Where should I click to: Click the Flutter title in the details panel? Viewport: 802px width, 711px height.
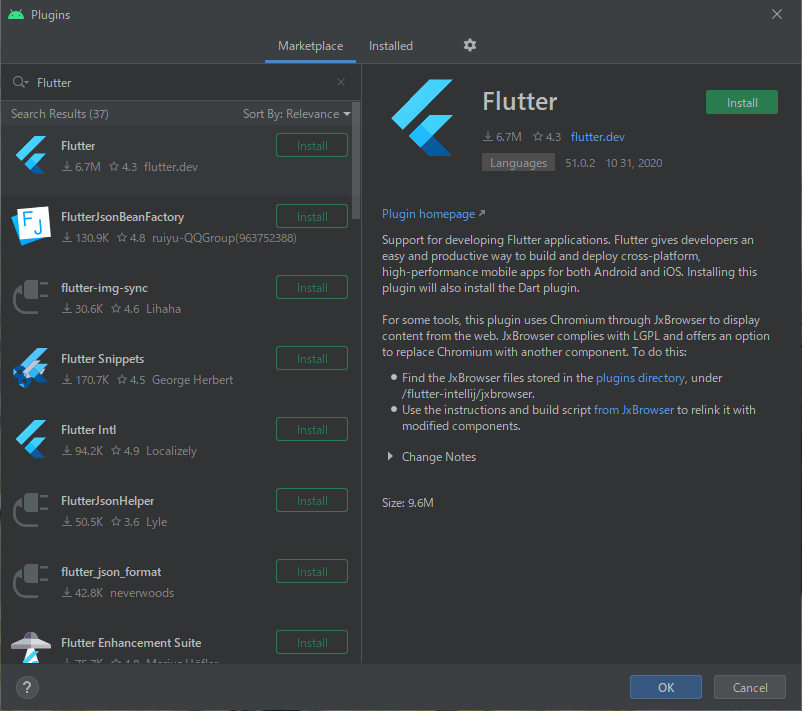520,101
